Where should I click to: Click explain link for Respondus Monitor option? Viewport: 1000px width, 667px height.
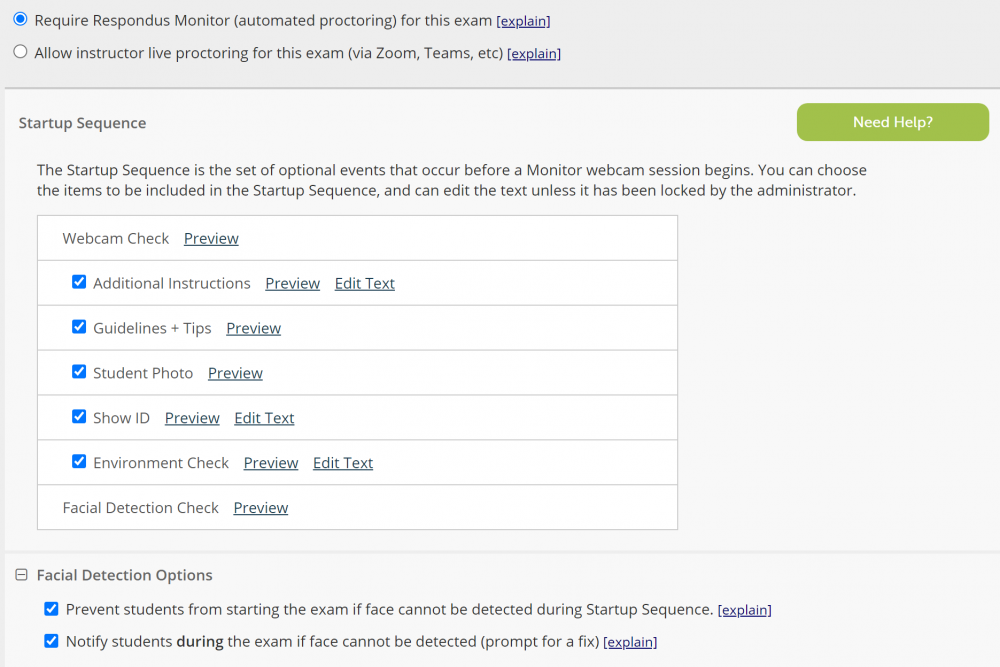tap(523, 21)
